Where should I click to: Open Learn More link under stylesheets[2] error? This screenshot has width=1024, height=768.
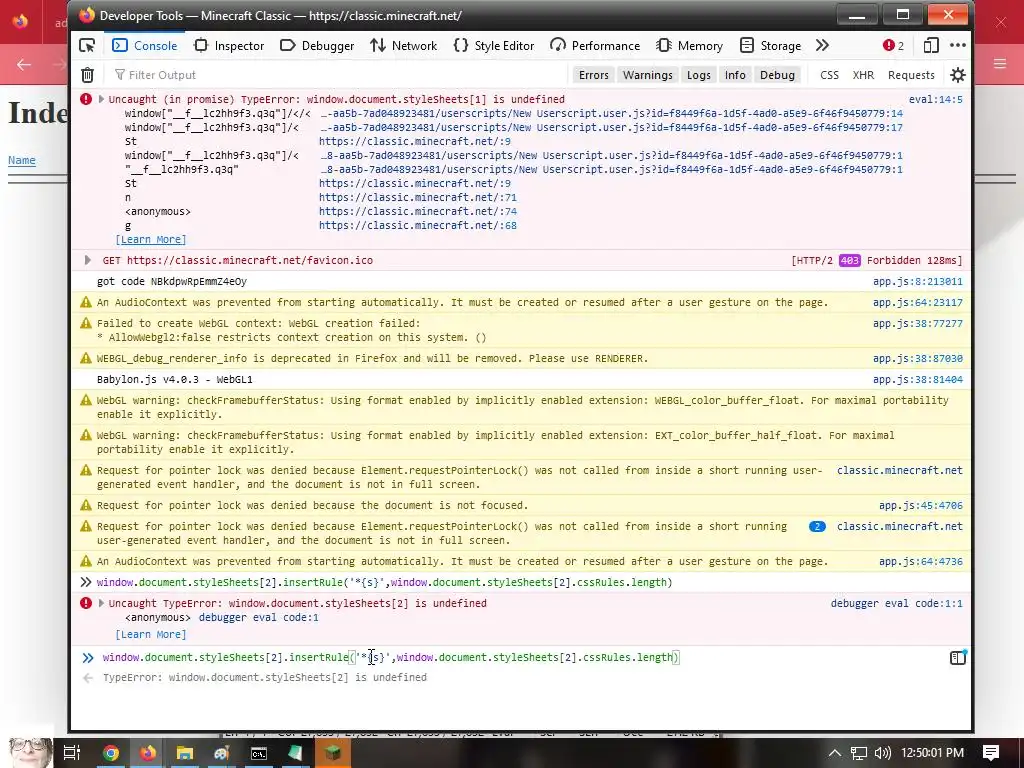(151, 635)
